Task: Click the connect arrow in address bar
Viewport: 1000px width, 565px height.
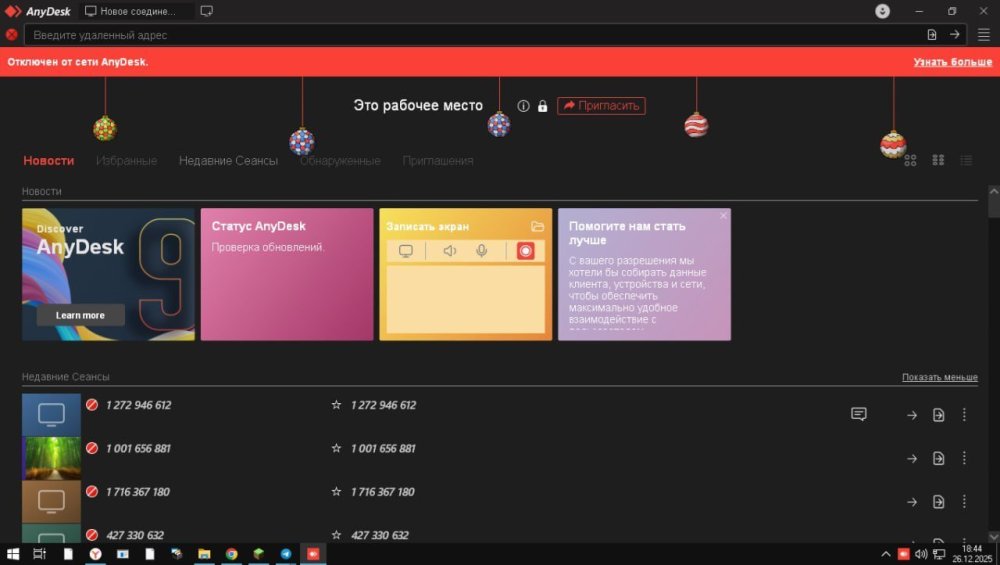Action: (x=955, y=34)
